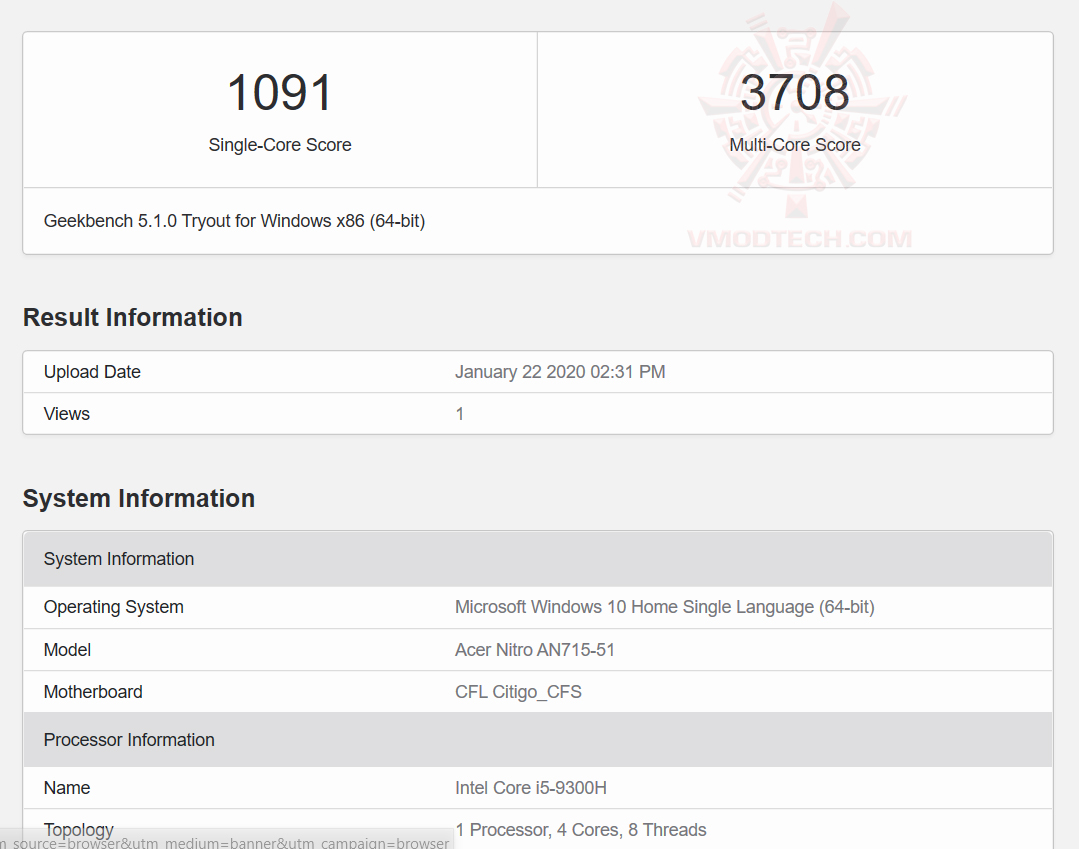
Task: Select the January 22 2020 02:31 PM date
Action: point(560,372)
